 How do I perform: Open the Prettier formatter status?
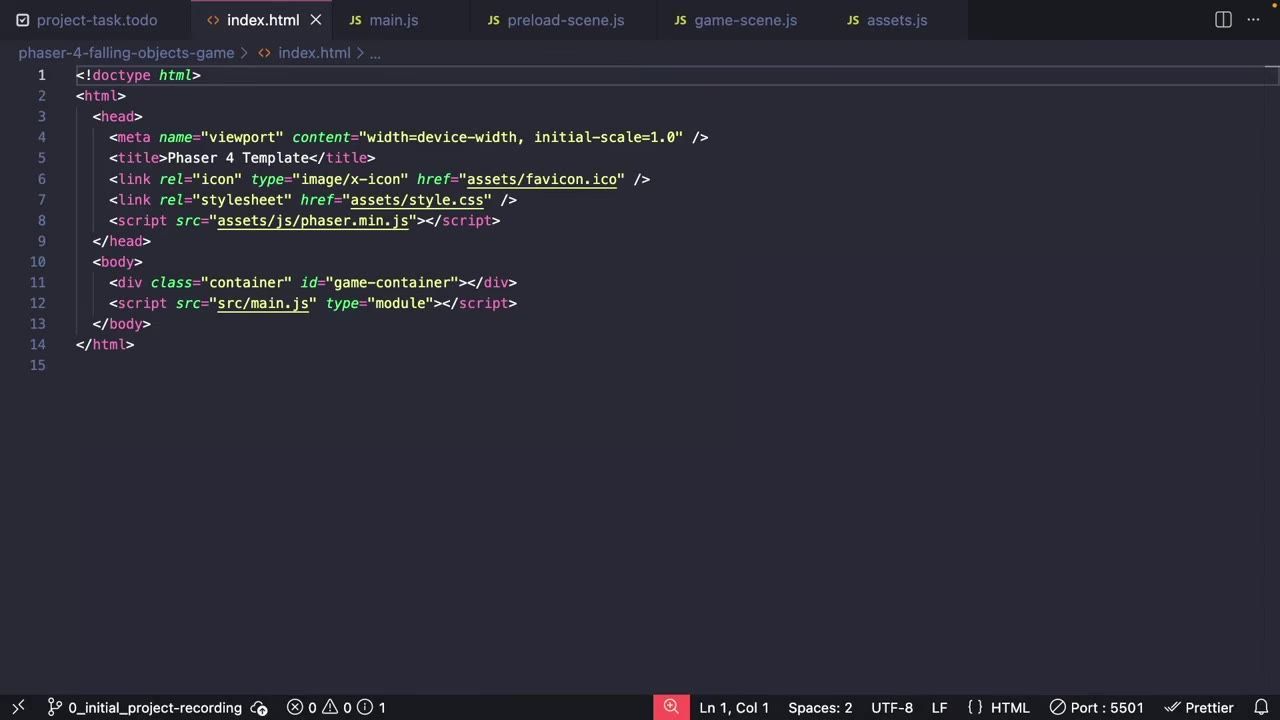tap(1199, 707)
